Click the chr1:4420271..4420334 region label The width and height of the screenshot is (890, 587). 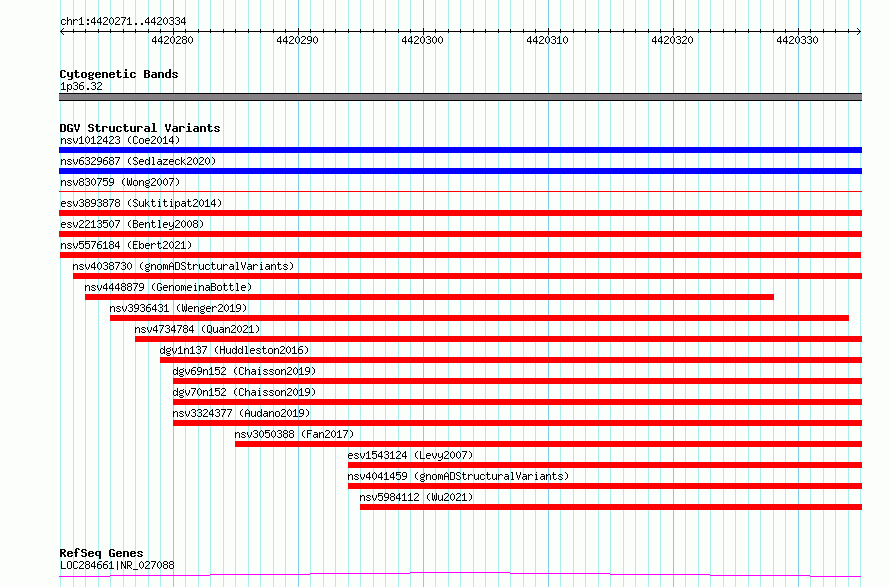click(123, 21)
